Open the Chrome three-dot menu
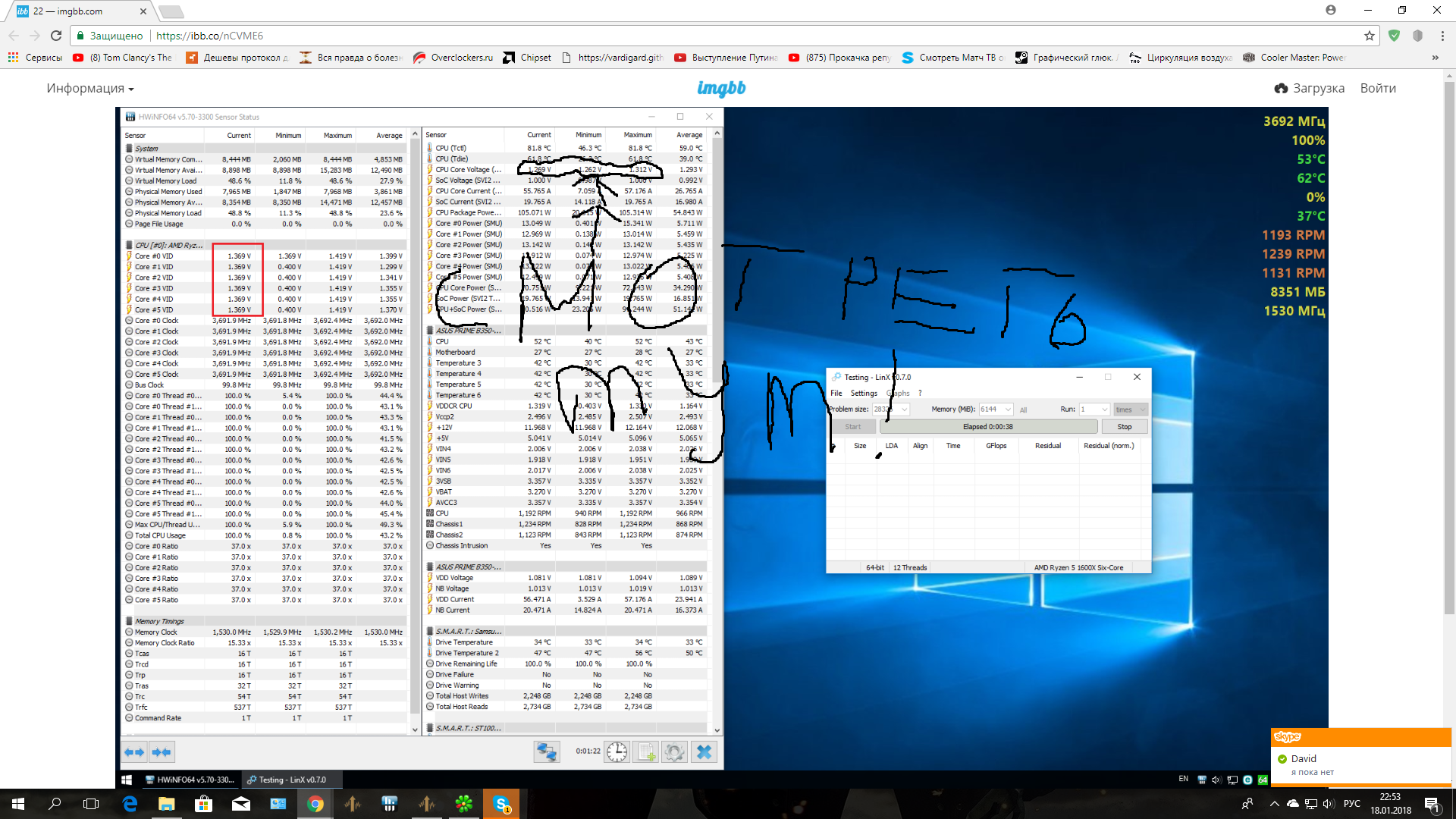 tap(1442, 36)
